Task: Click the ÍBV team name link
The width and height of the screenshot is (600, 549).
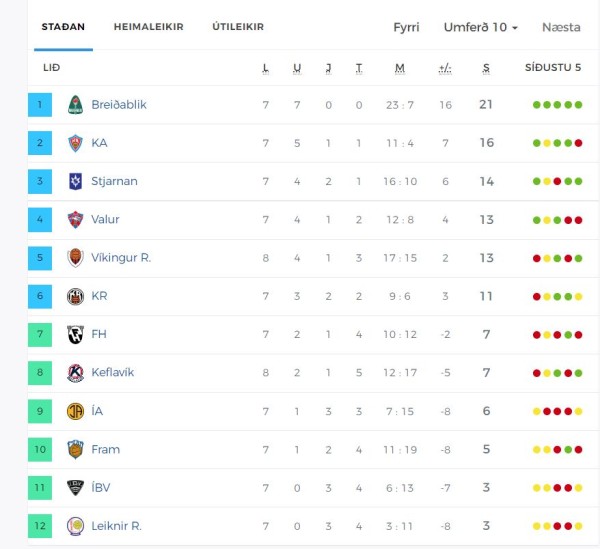Action: (101, 487)
